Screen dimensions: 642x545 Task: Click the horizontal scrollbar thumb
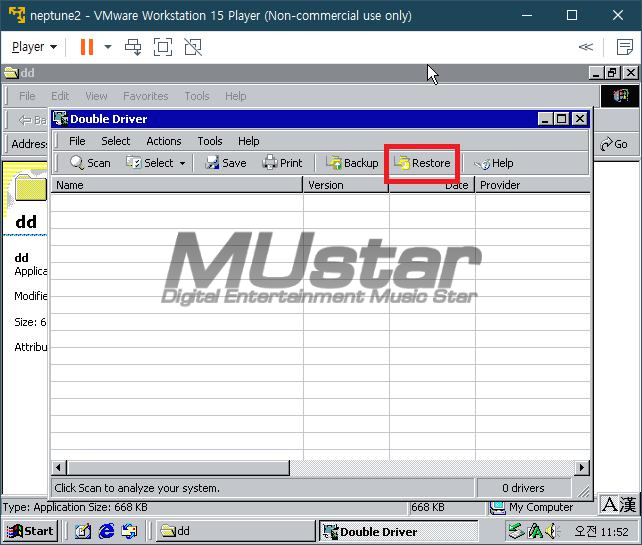(178, 468)
